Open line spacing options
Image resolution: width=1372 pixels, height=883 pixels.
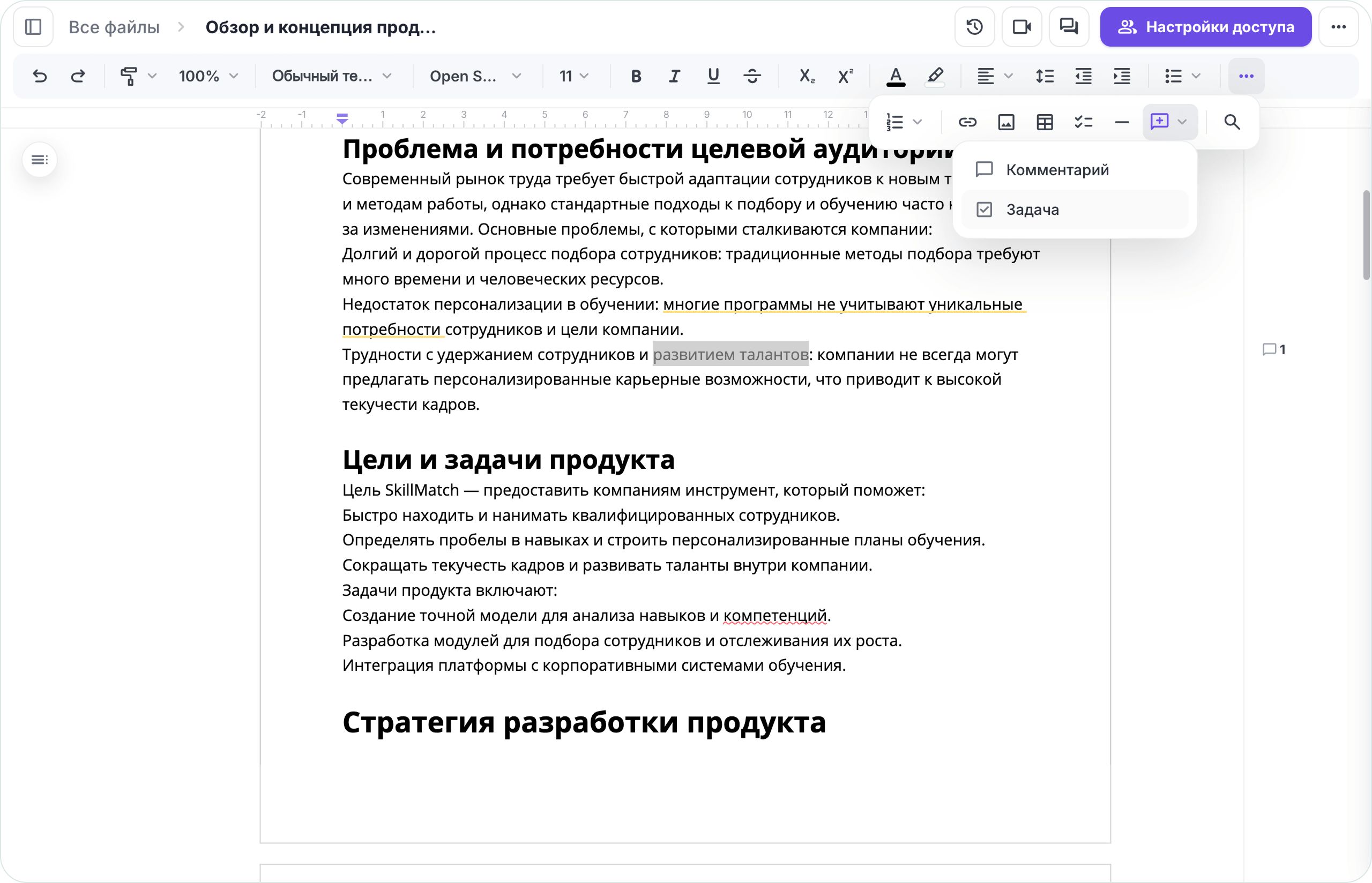coord(1045,76)
